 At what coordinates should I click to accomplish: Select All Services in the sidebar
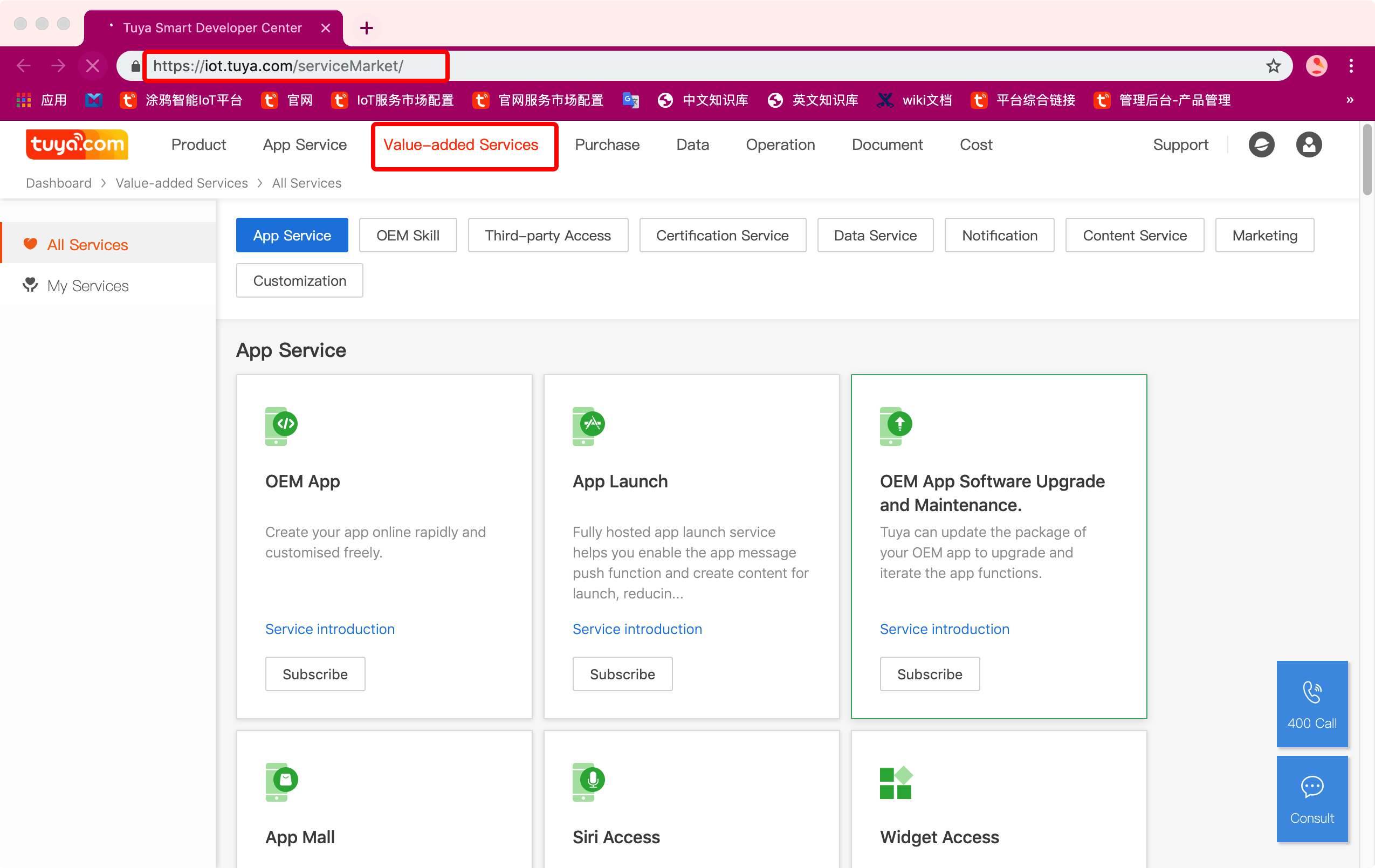(108, 244)
